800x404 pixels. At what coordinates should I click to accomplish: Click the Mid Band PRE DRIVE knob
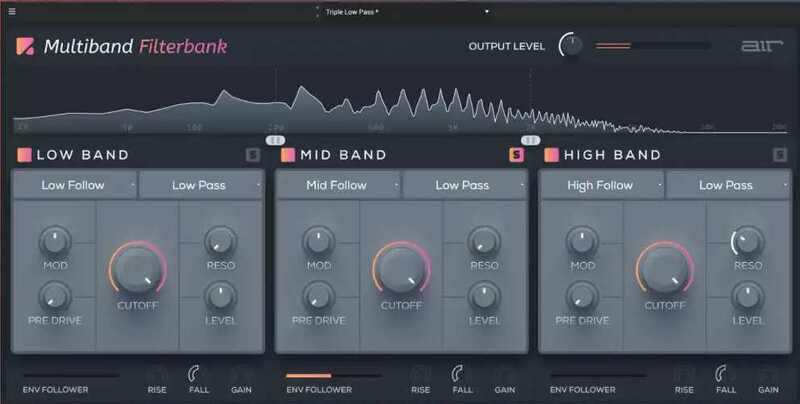(318, 296)
